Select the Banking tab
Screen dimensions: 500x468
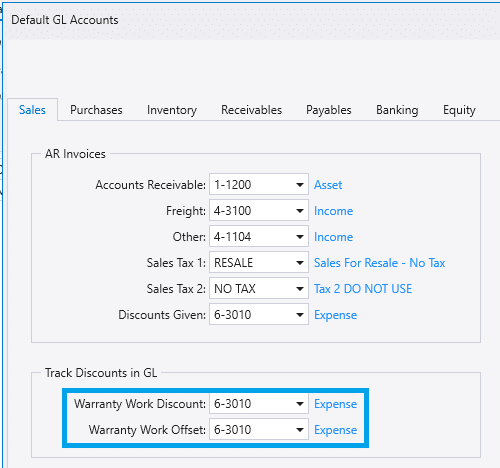pos(397,110)
